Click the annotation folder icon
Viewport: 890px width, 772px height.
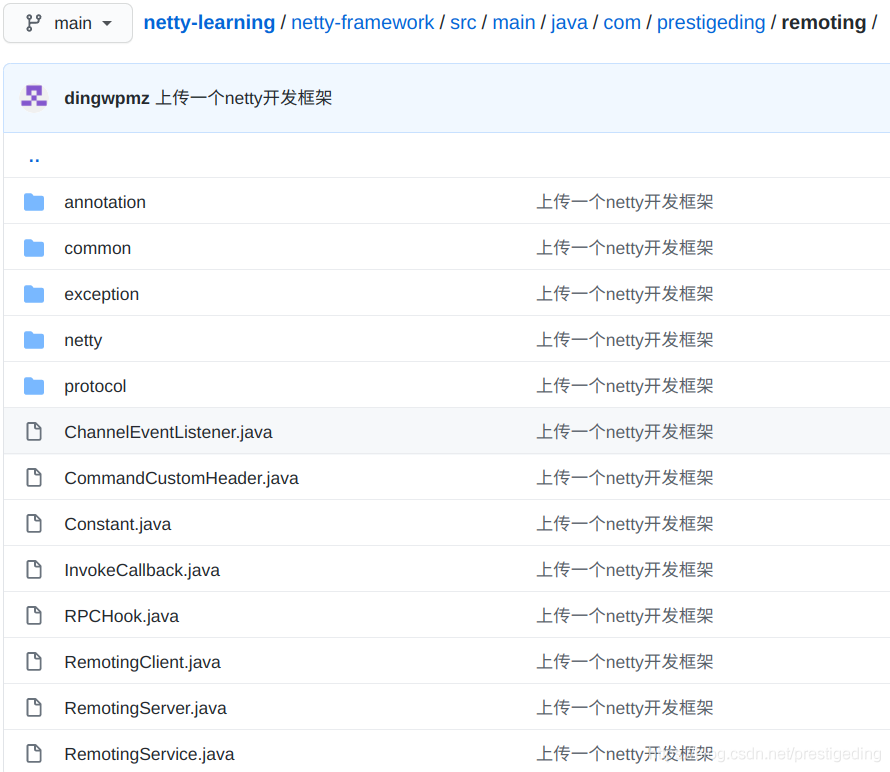coord(34,202)
